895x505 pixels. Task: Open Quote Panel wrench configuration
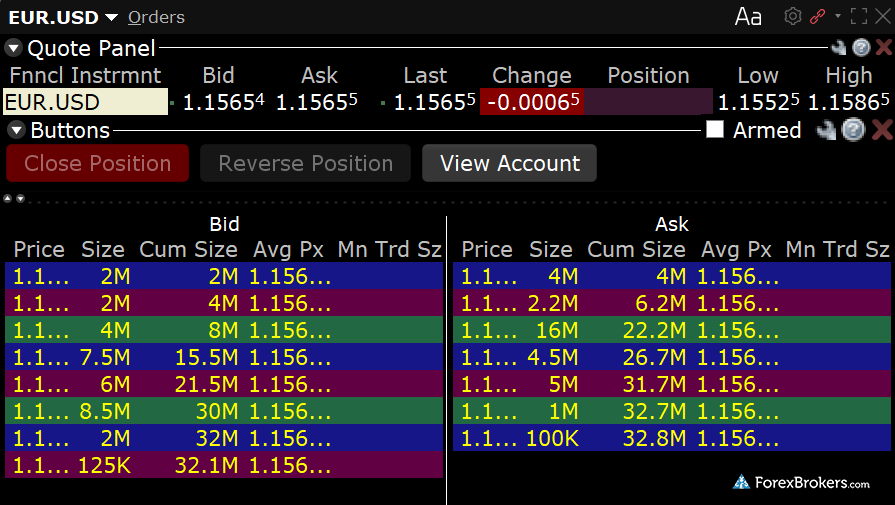coord(838,47)
